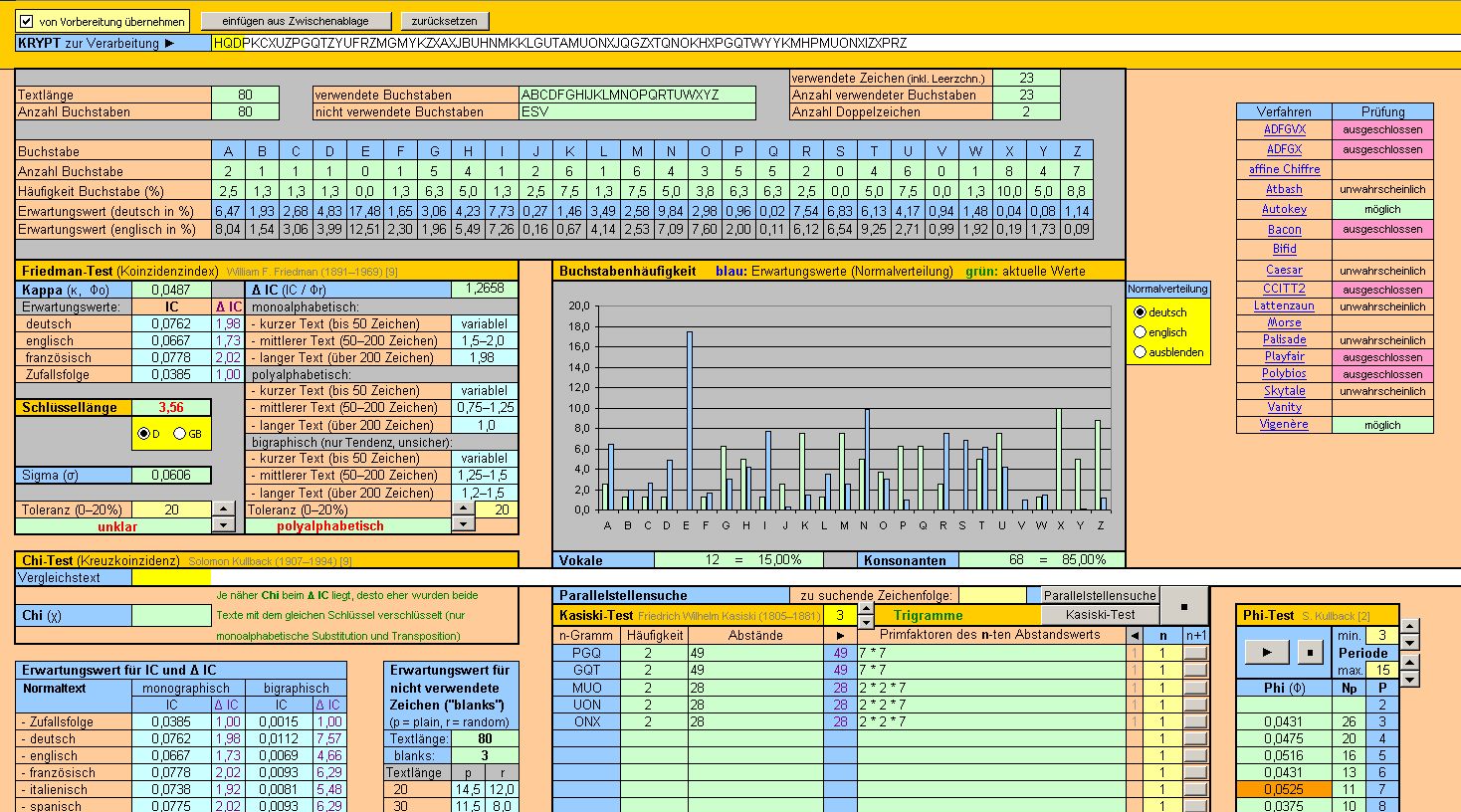The width and height of the screenshot is (1461, 812).
Task: Open the Caesar link
Action: (1284, 270)
